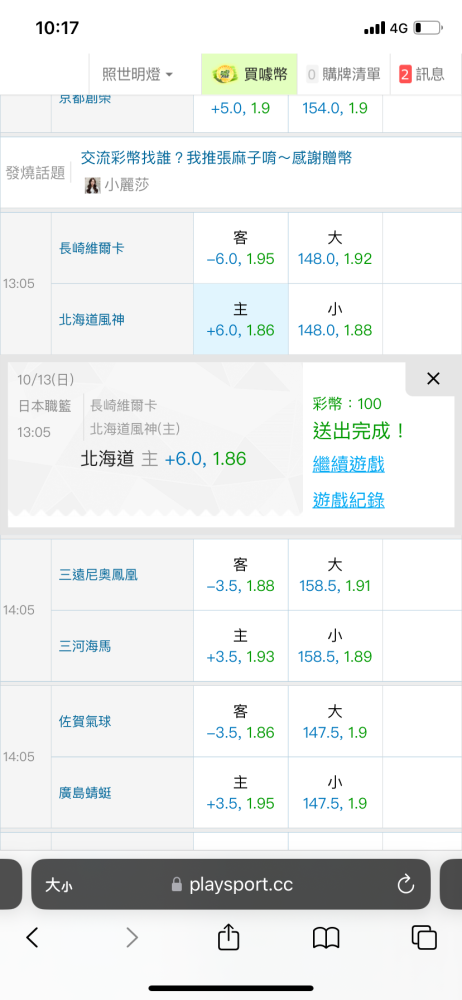The width and height of the screenshot is (462, 1000).
Task: Go back with Safari back arrow
Action: 33,937
